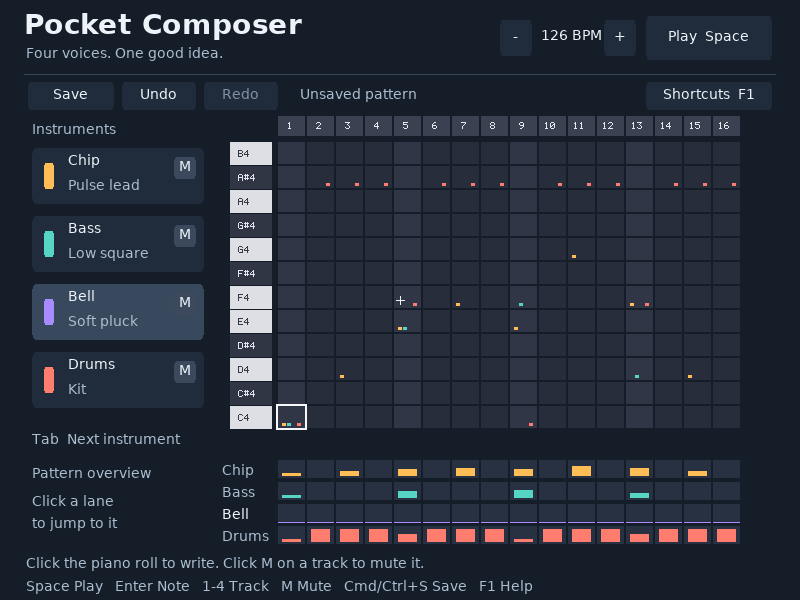The image size is (800, 600).
Task: Mute the Bass track
Action: pyautogui.click(x=185, y=235)
